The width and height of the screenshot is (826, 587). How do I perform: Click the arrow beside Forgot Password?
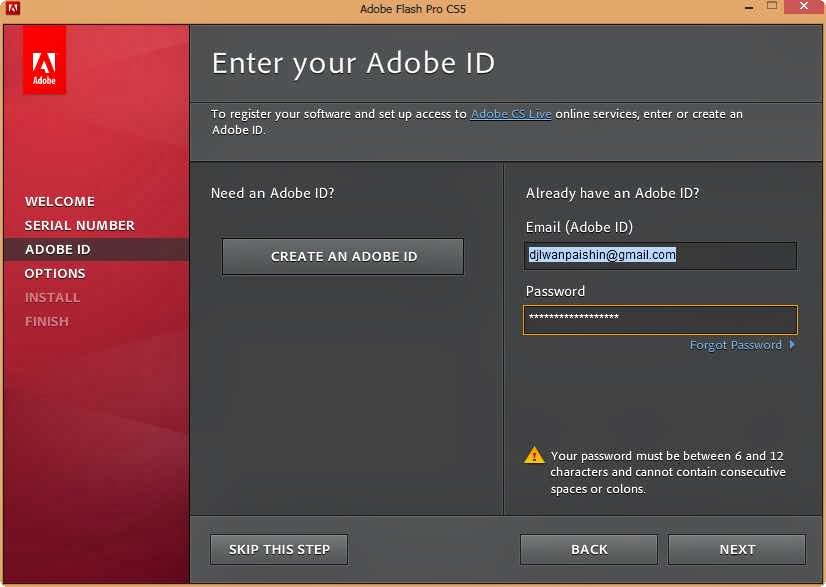point(792,345)
